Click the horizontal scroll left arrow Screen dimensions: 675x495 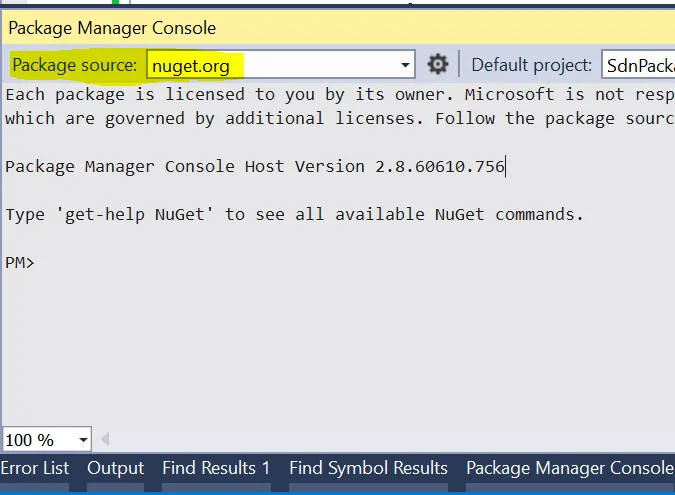[104, 439]
